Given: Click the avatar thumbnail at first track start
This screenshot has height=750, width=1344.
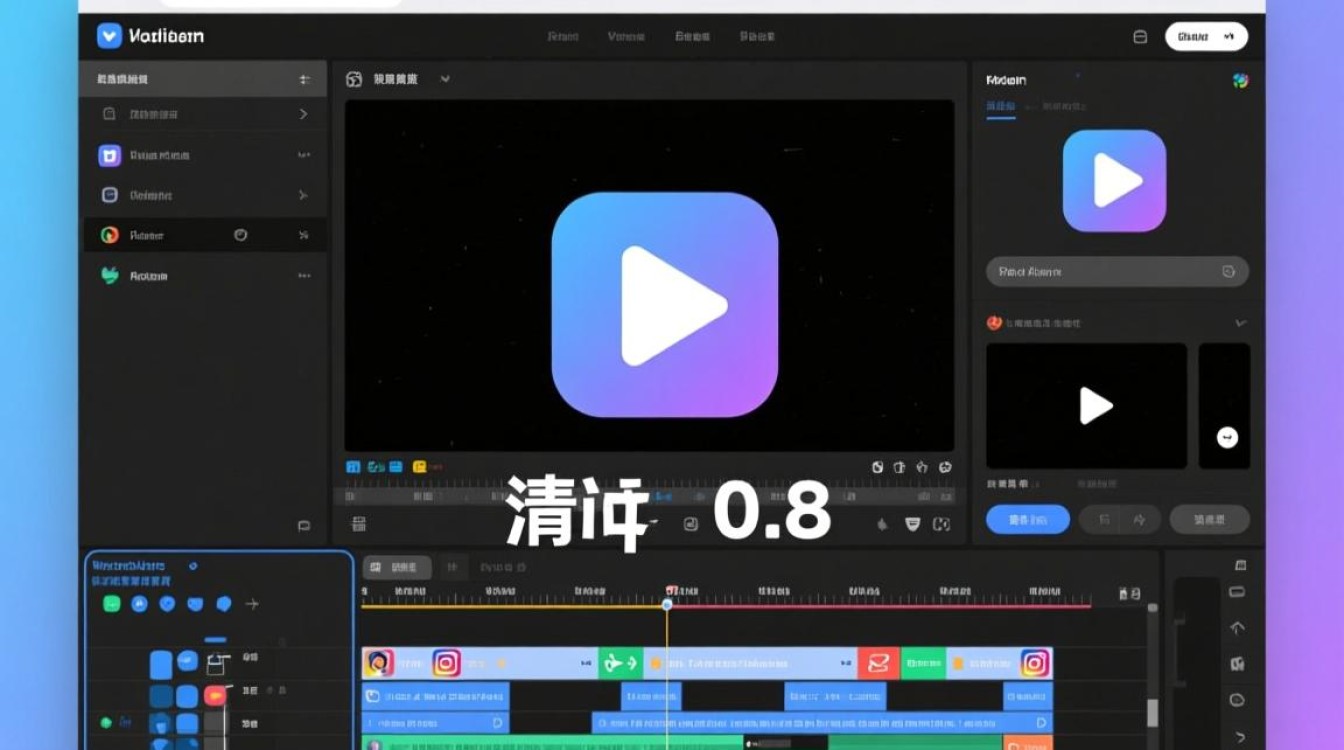Looking at the screenshot, I should (378, 663).
